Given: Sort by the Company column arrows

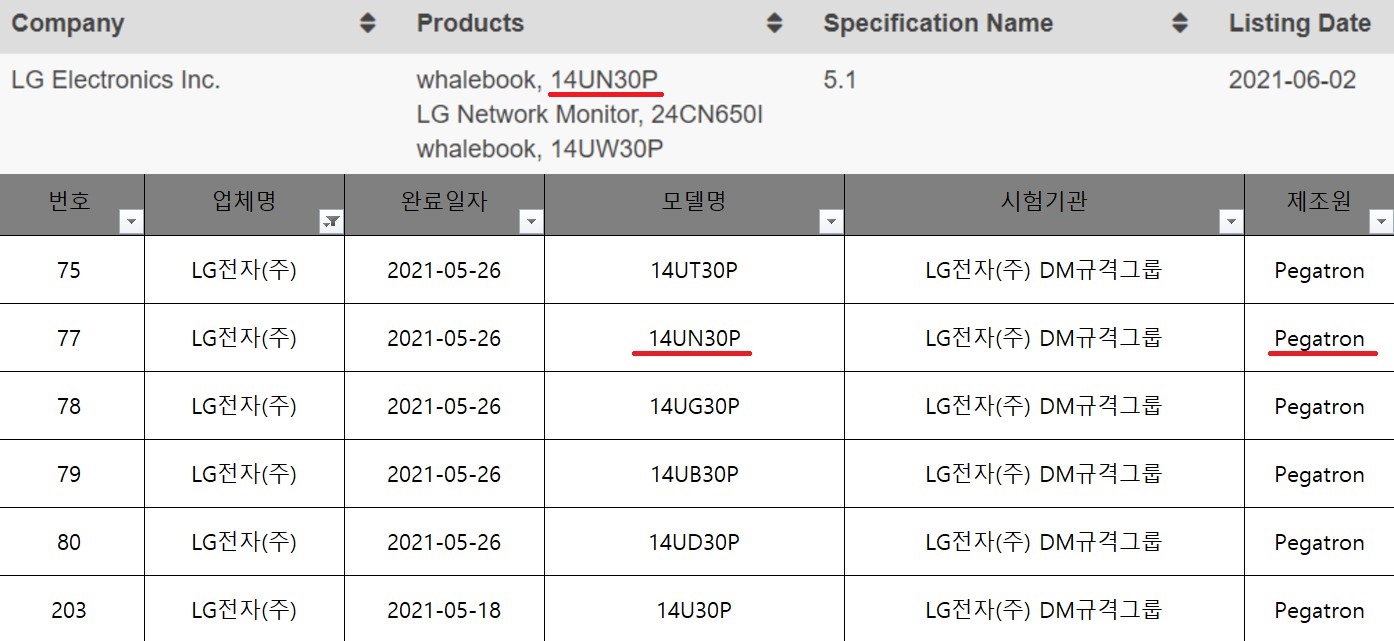Looking at the screenshot, I should coord(368,23).
